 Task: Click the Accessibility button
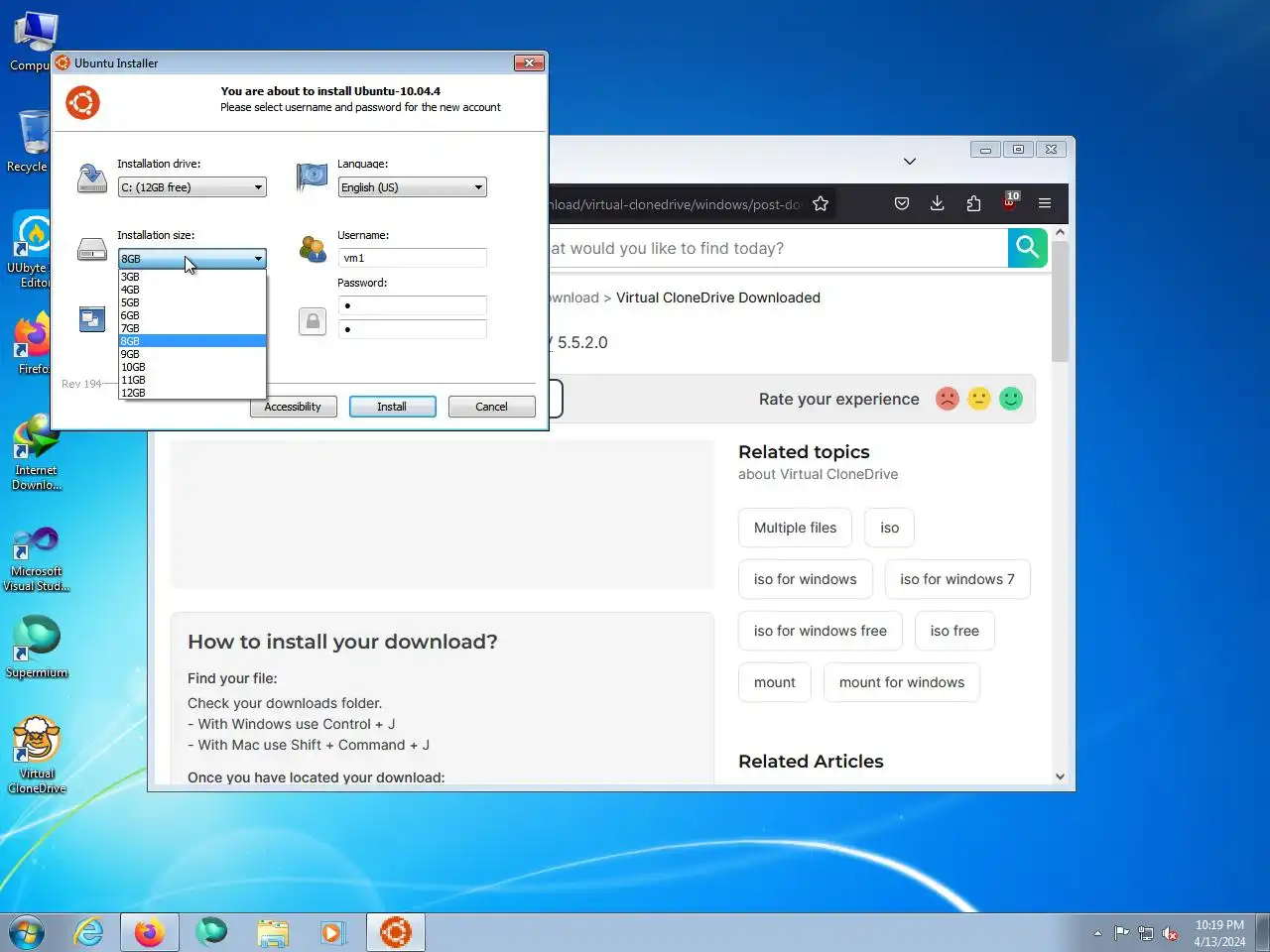coord(293,407)
